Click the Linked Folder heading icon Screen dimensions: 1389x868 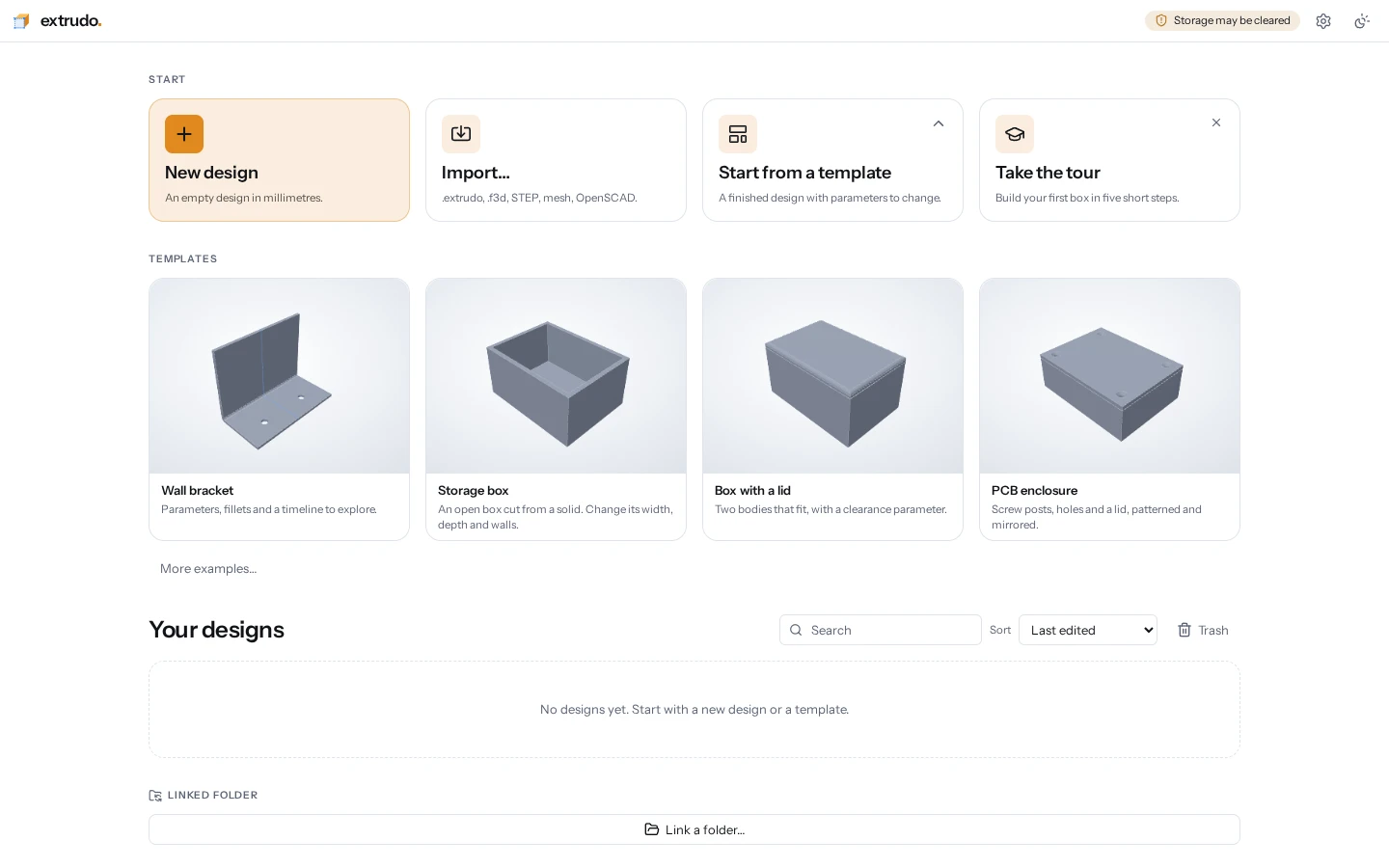pyautogui.click(x=155, y=796)
